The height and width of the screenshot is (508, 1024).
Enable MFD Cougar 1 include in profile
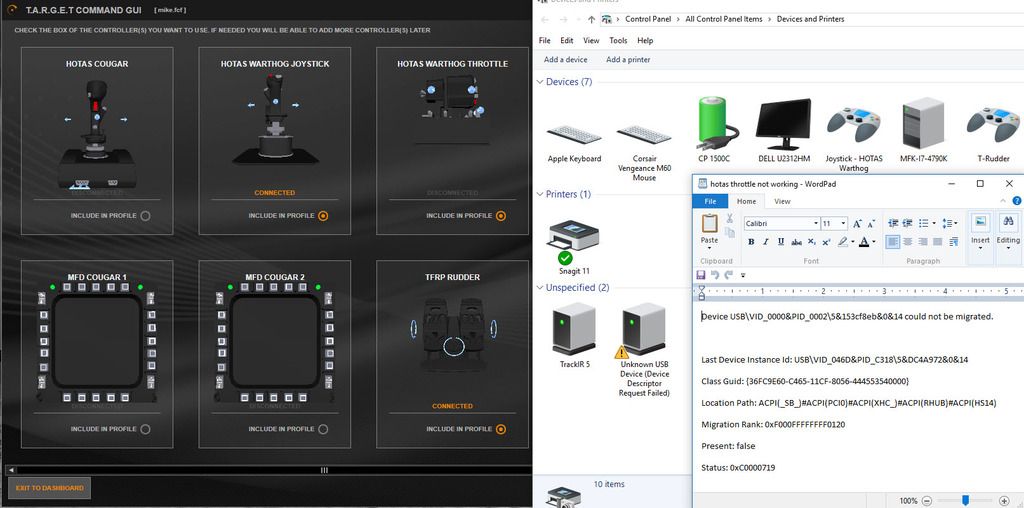146,429
